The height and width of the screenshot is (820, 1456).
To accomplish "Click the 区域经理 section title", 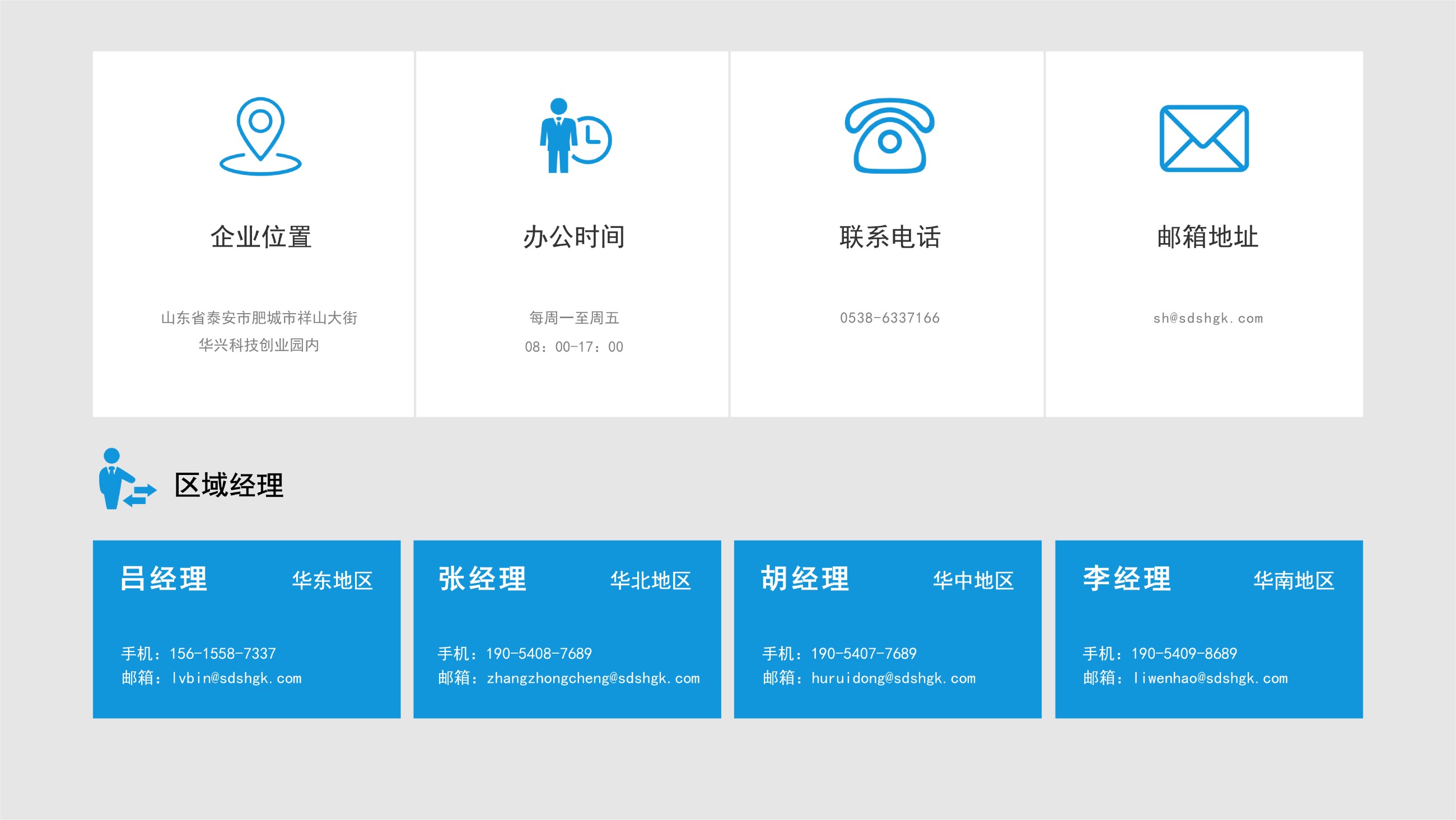I will click(229, 485).
